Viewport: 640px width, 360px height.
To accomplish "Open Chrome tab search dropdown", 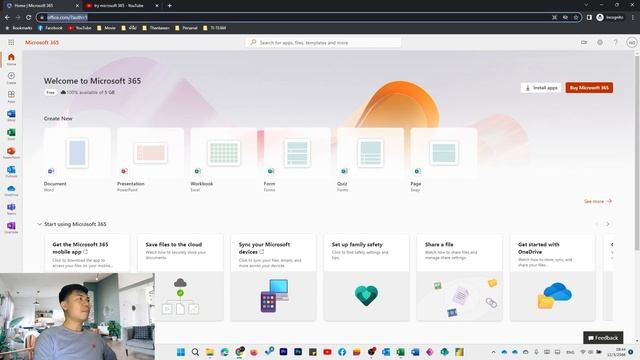I will 586,5.
